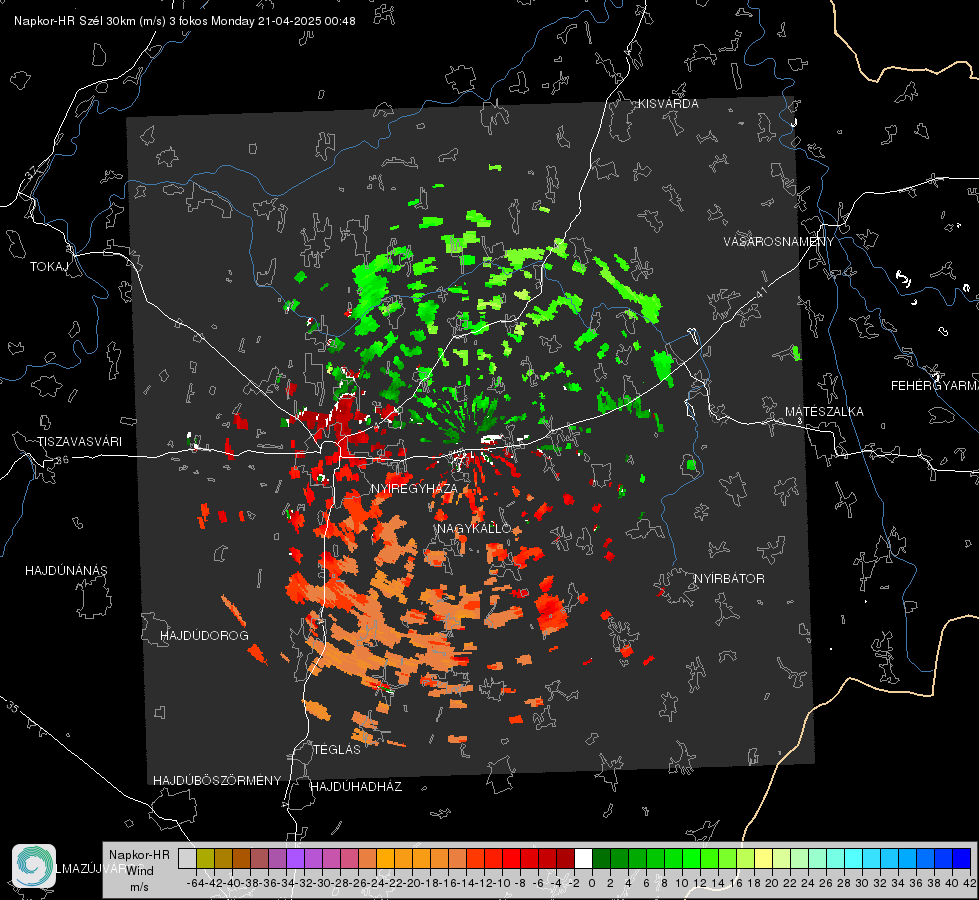This screenshot has height=900, width=979.
Task: Select the VÁSÁROSNAMÉNY city label
Action: 779,242
